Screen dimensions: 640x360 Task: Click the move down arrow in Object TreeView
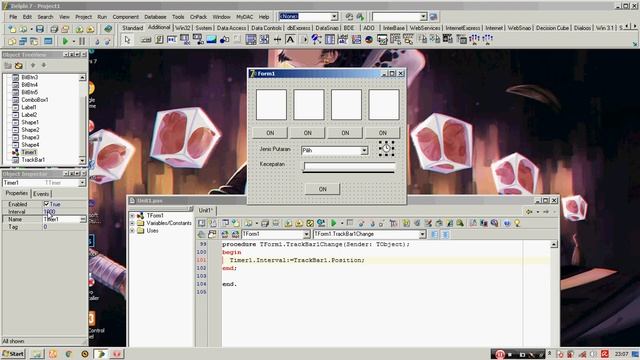click(x=44, y=65)
